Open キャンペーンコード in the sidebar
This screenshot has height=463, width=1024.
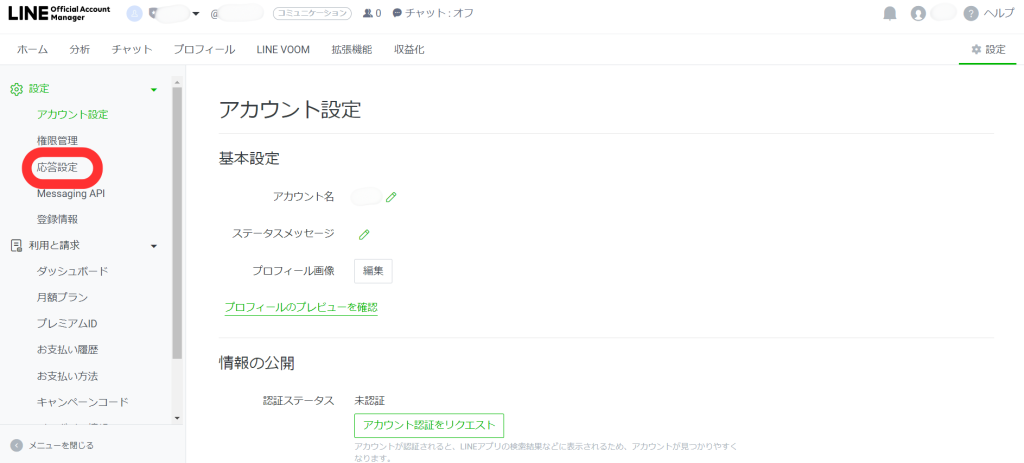(83, 402)
